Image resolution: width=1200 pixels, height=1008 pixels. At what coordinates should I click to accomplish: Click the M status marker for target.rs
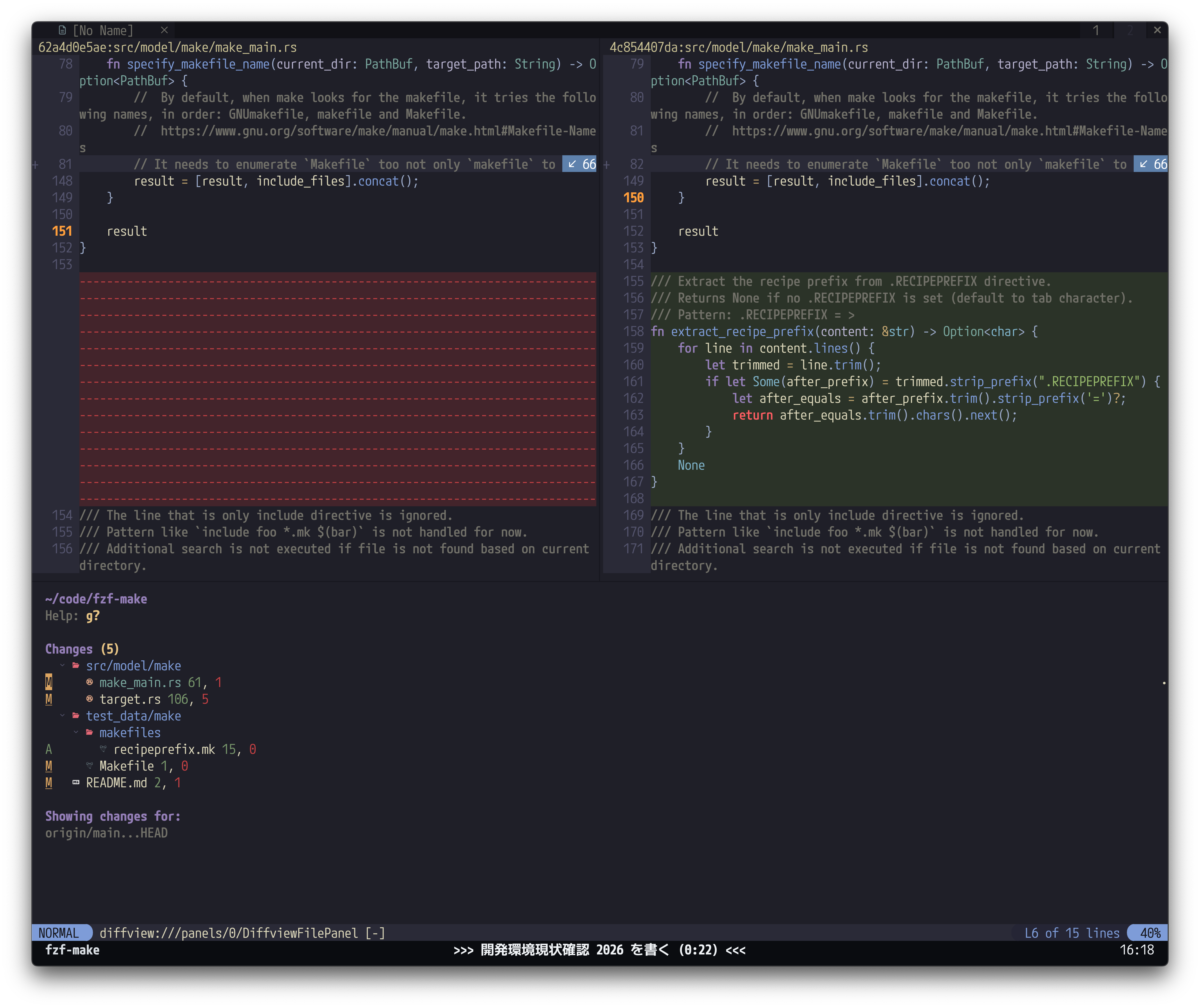coord(48,699)
